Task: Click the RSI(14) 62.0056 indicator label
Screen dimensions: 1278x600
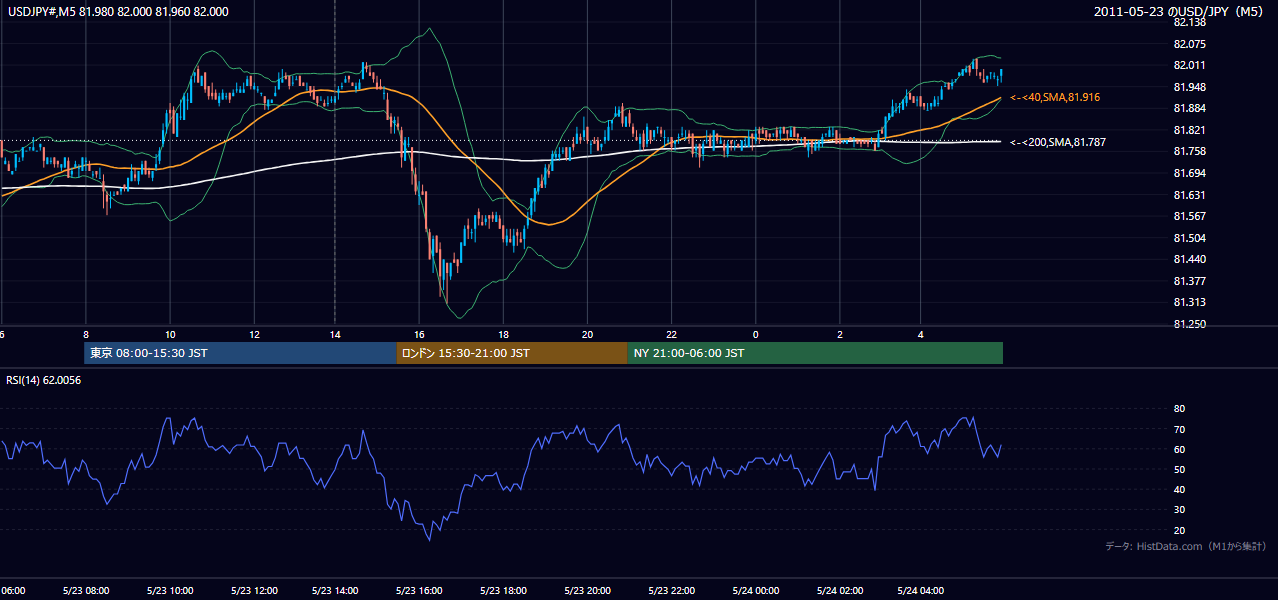Action: pos(44,380)
